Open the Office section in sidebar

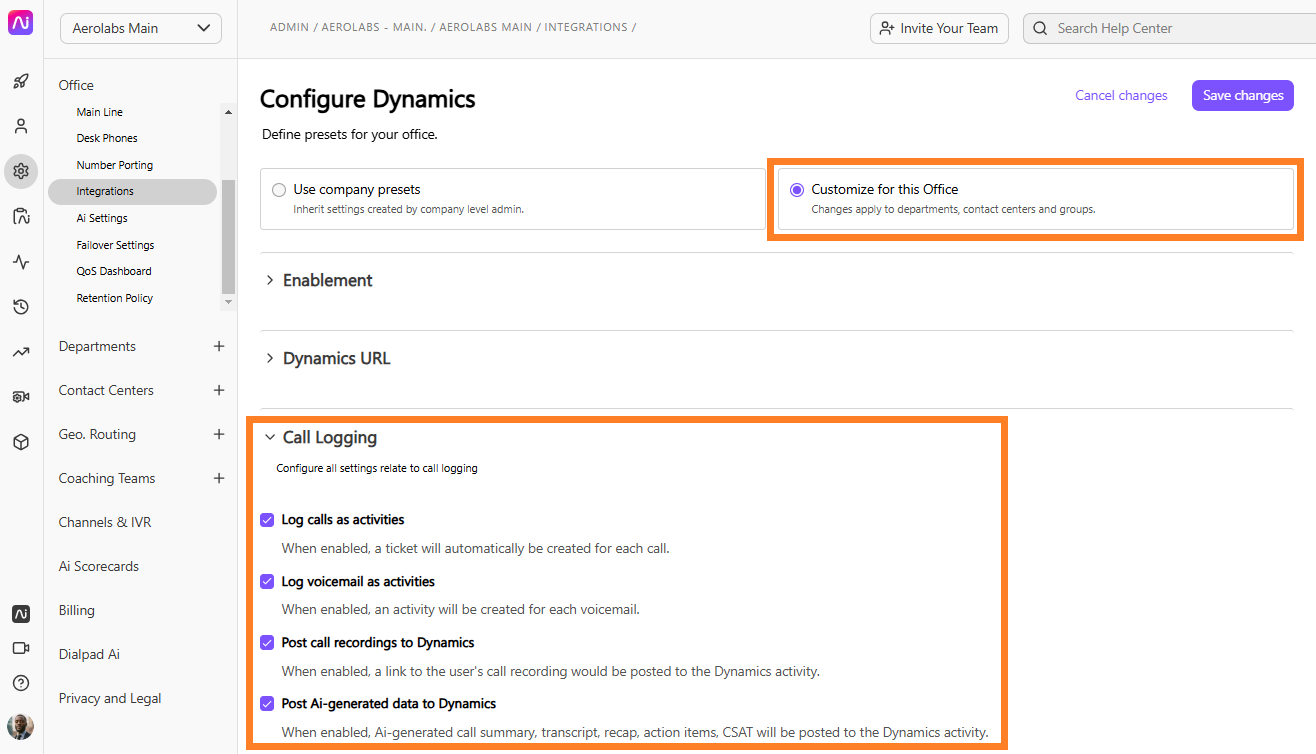(x=76, y=85)
